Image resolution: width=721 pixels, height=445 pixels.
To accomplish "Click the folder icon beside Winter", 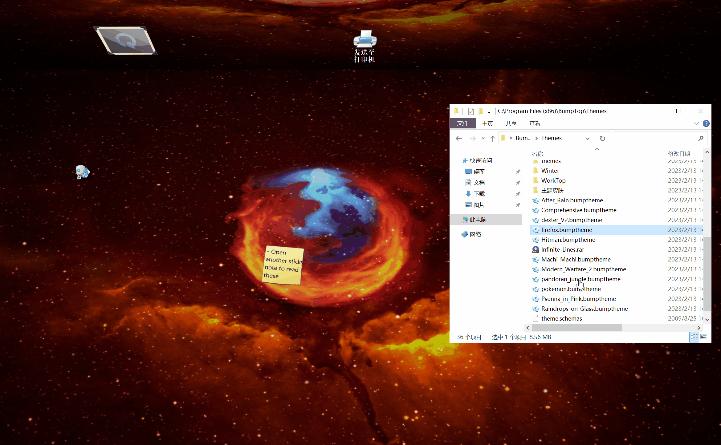I will coord(535,171).
